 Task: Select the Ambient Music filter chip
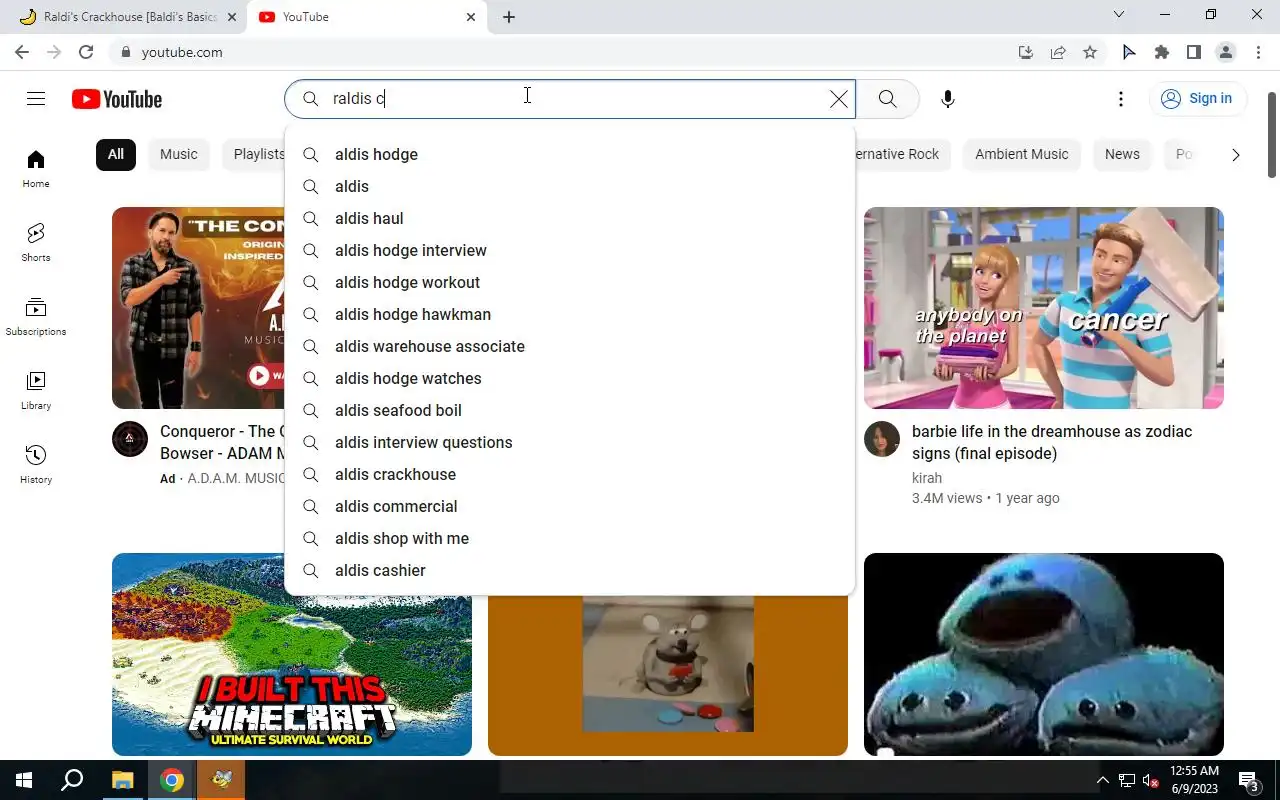tap(1021, 154)
